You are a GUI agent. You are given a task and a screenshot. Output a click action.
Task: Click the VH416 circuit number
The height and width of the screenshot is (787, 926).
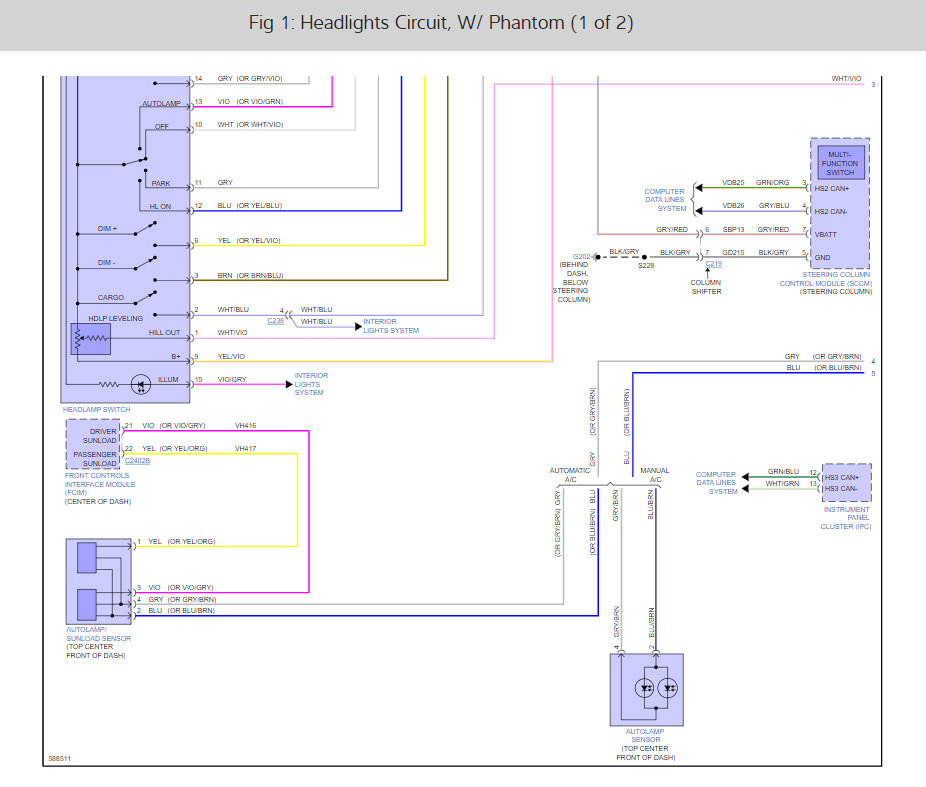point(245,426)
